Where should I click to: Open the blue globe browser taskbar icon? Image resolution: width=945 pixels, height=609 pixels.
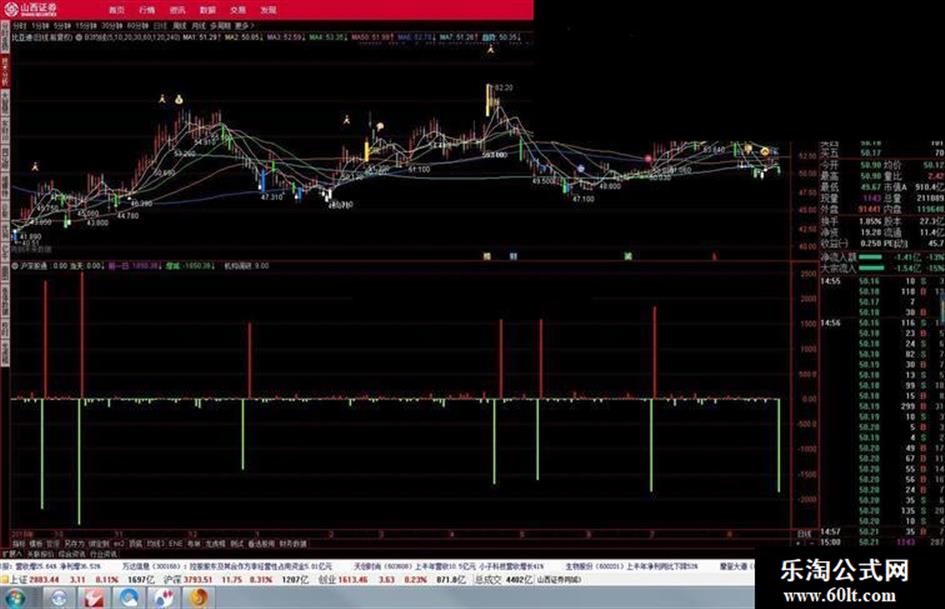tap(60, 598)
